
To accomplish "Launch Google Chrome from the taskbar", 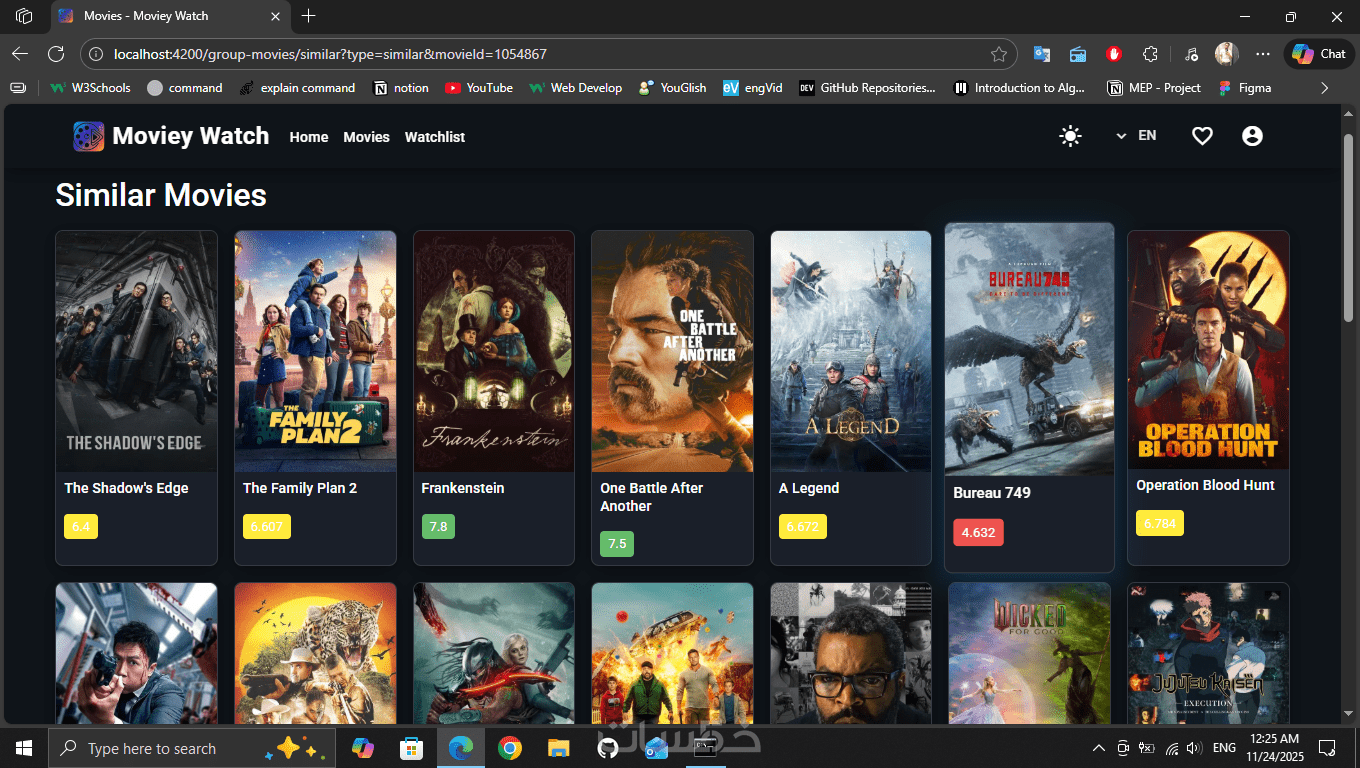I will point(510,748).
